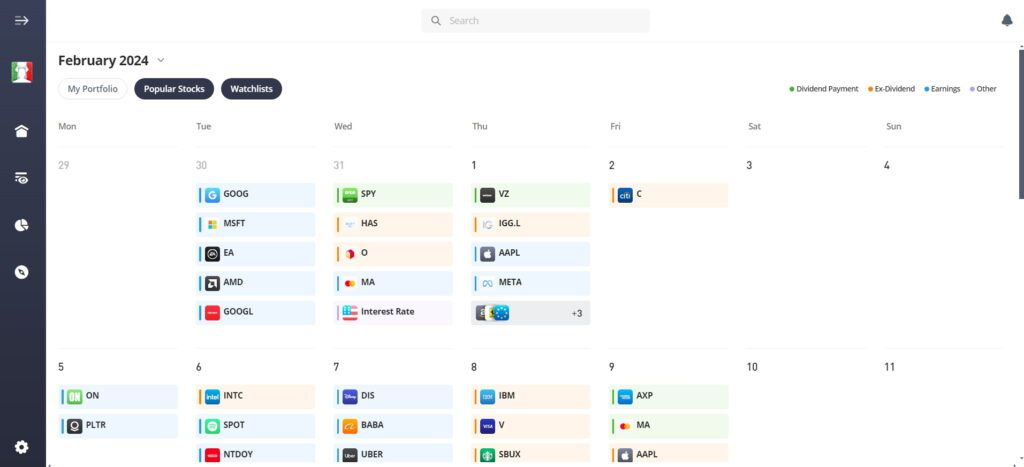Click the Other legend label

tap(984, 89)
